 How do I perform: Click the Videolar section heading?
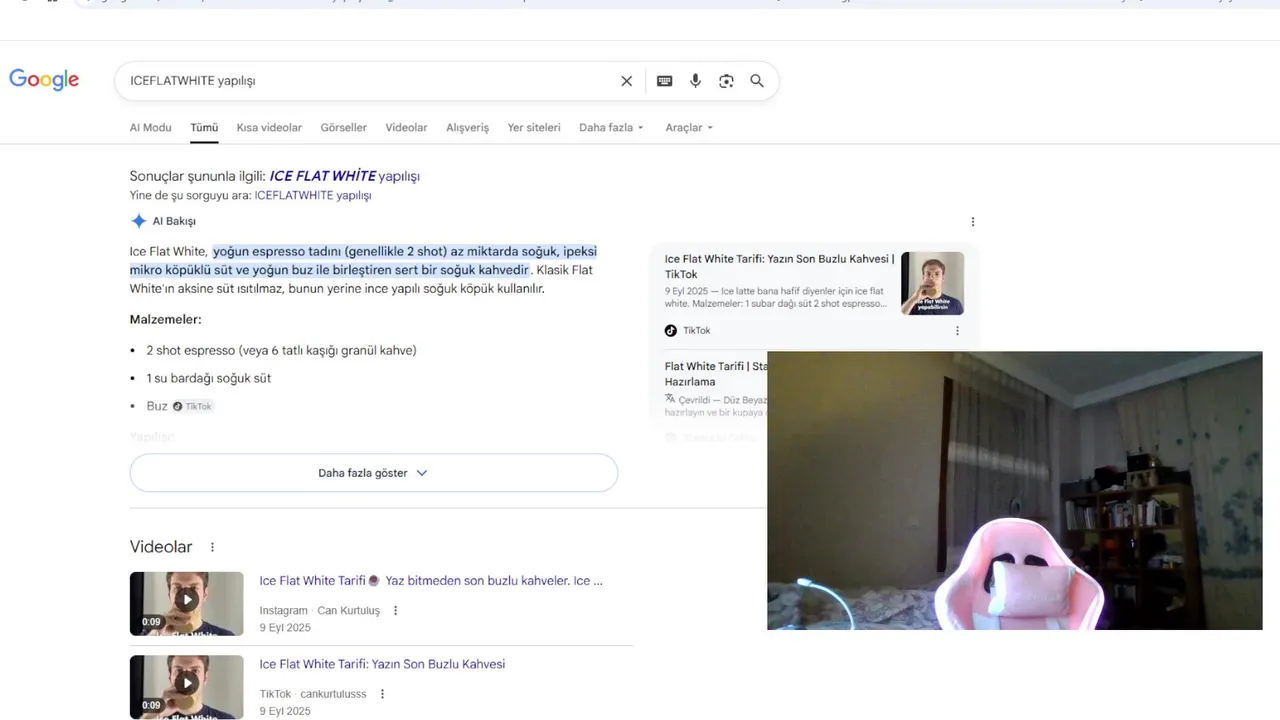coord(161,547)
